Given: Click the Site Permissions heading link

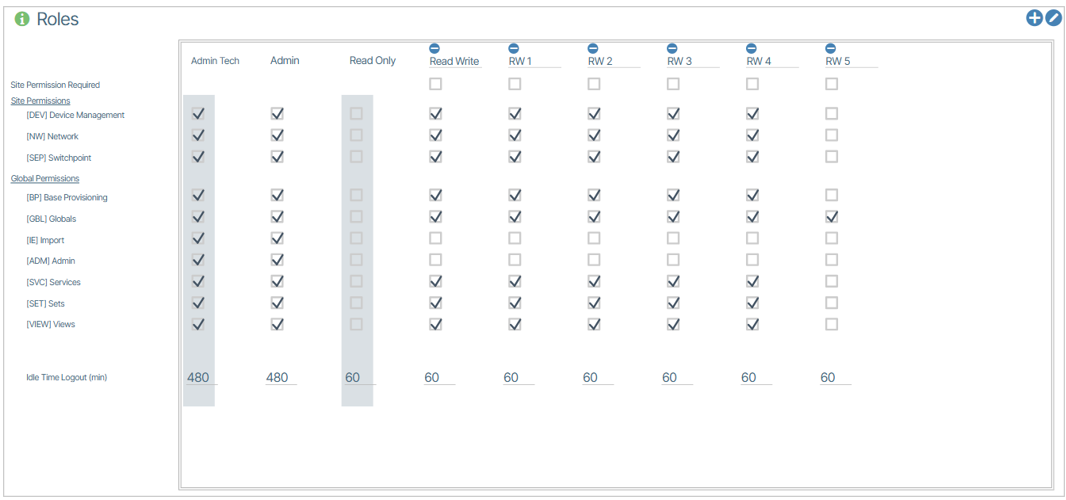Looking at the screenshot, I should click(x=40, y=101).
